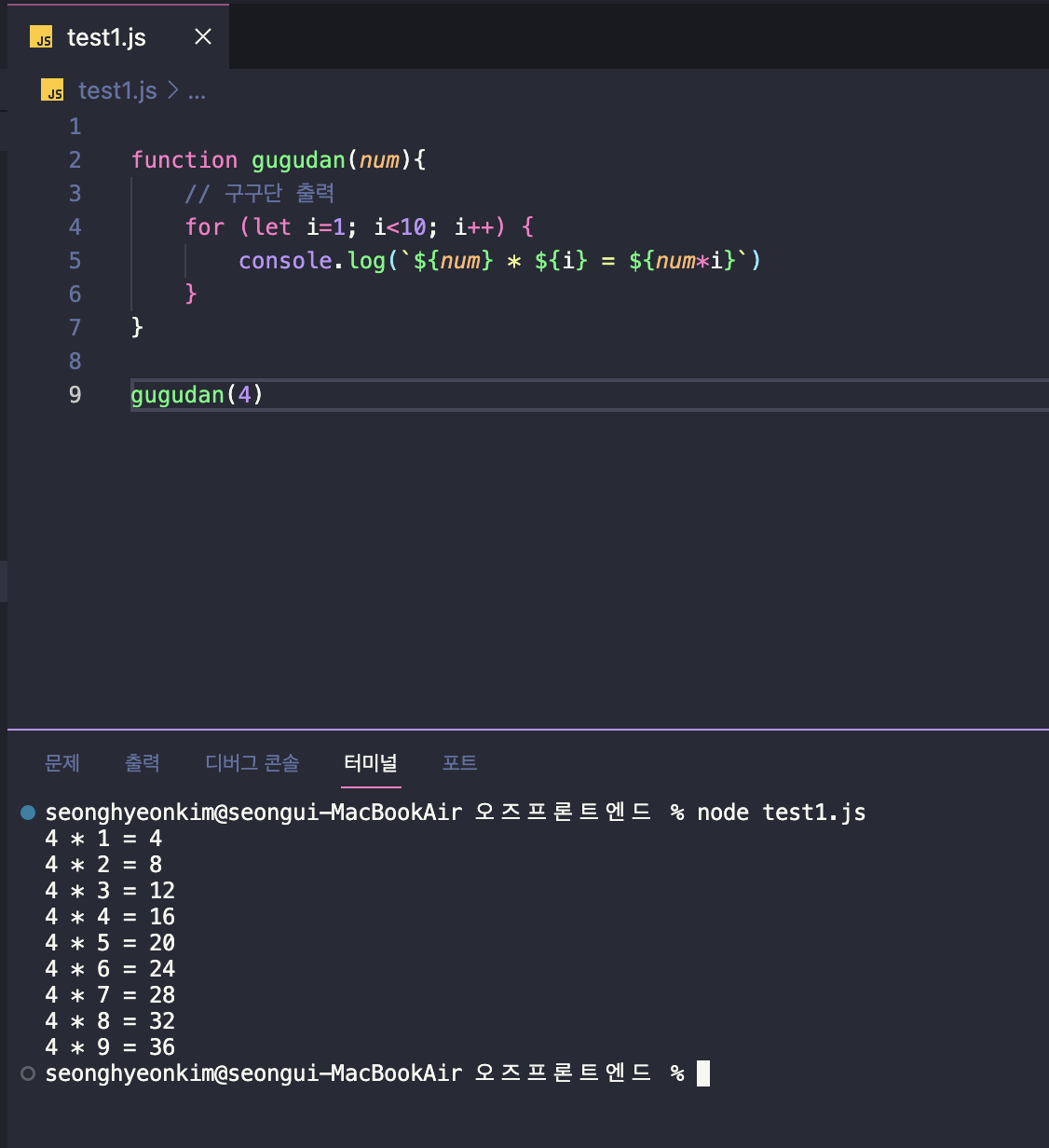Open the breadcrumb ellipsis symbol list
The image size is (1049, 1148).
coord(197,91)
